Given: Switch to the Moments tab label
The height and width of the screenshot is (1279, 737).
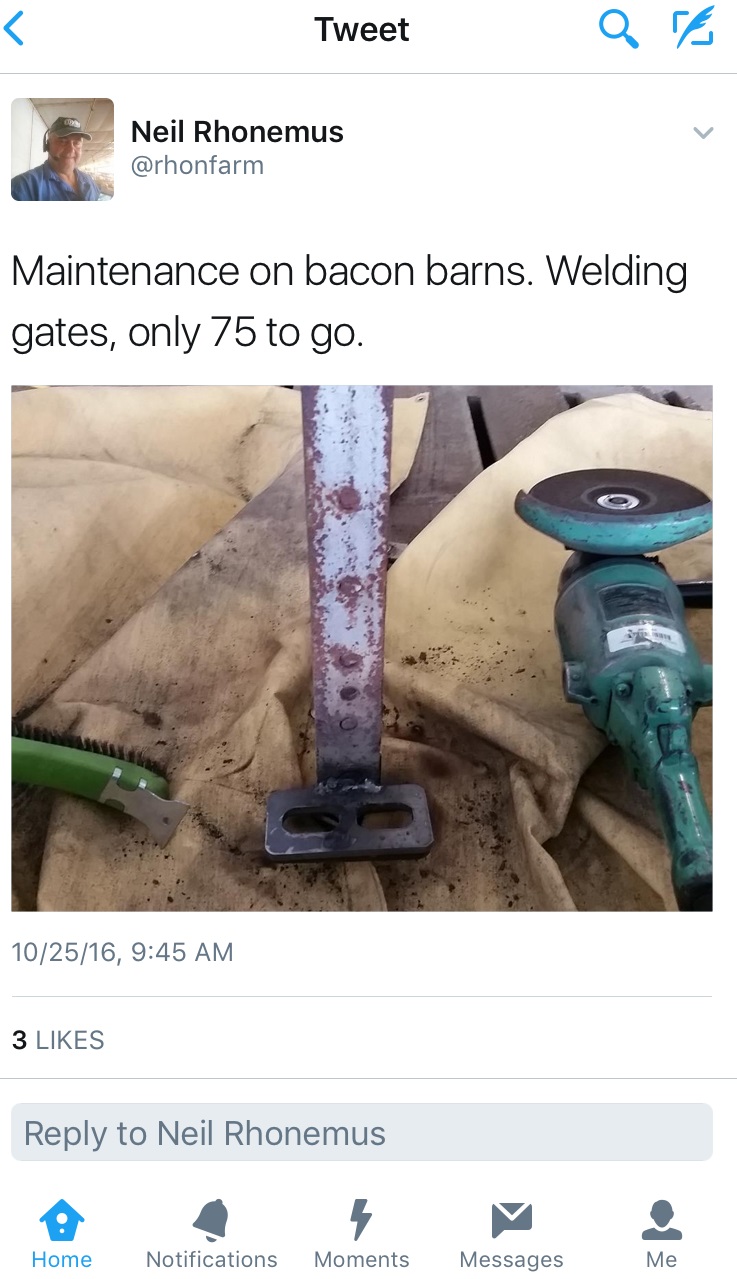Looking at the screenshot, I should pyautogui.click(x=361, y=1259).
